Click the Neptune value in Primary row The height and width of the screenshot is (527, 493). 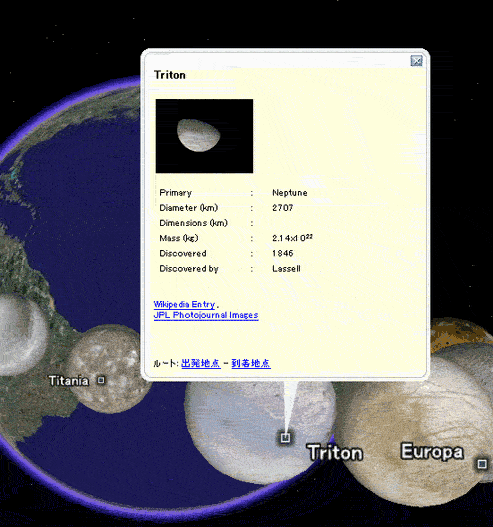[290, 193]
